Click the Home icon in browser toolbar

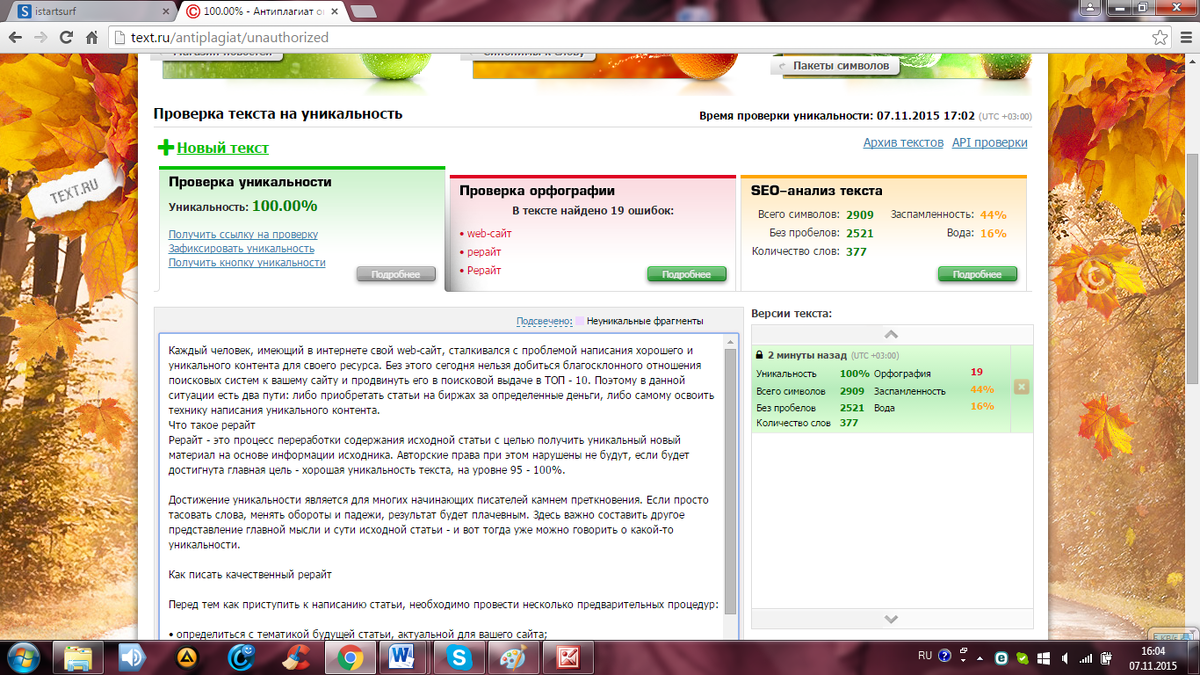91,38
